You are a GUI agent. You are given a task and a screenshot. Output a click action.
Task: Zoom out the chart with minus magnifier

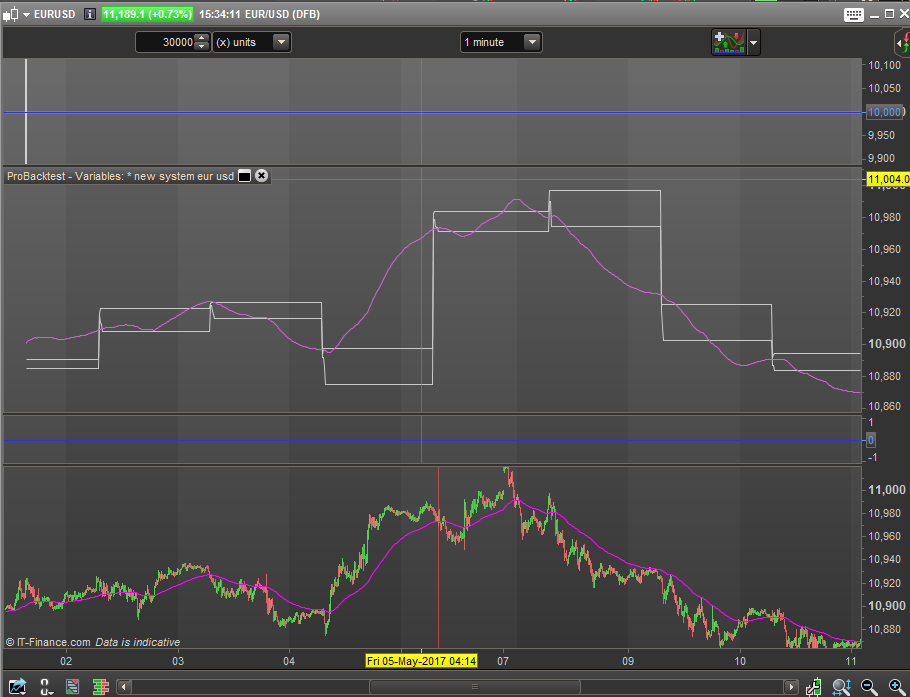click(x=869, y=687)
